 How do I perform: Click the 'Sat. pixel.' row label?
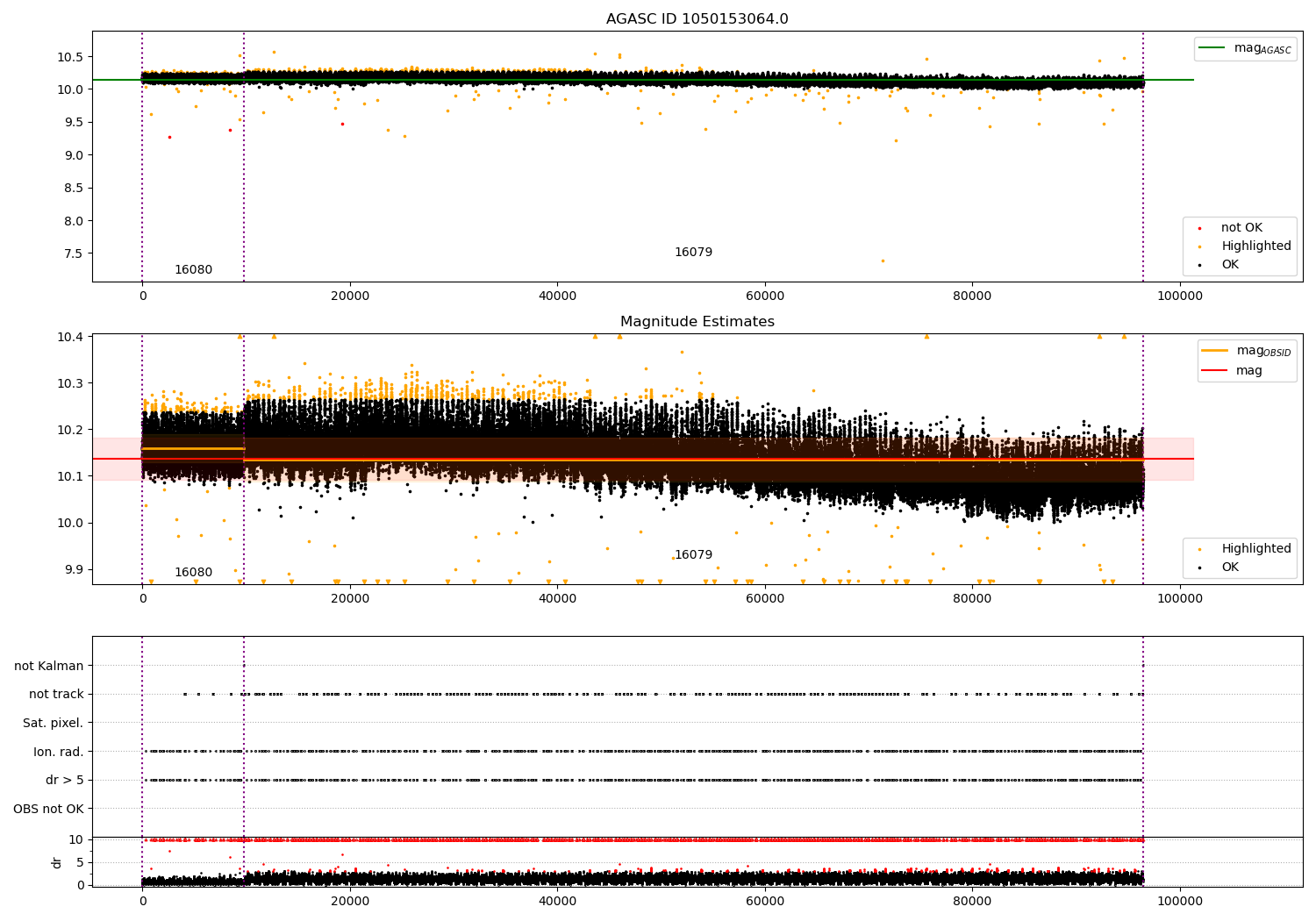coord(54,724)
